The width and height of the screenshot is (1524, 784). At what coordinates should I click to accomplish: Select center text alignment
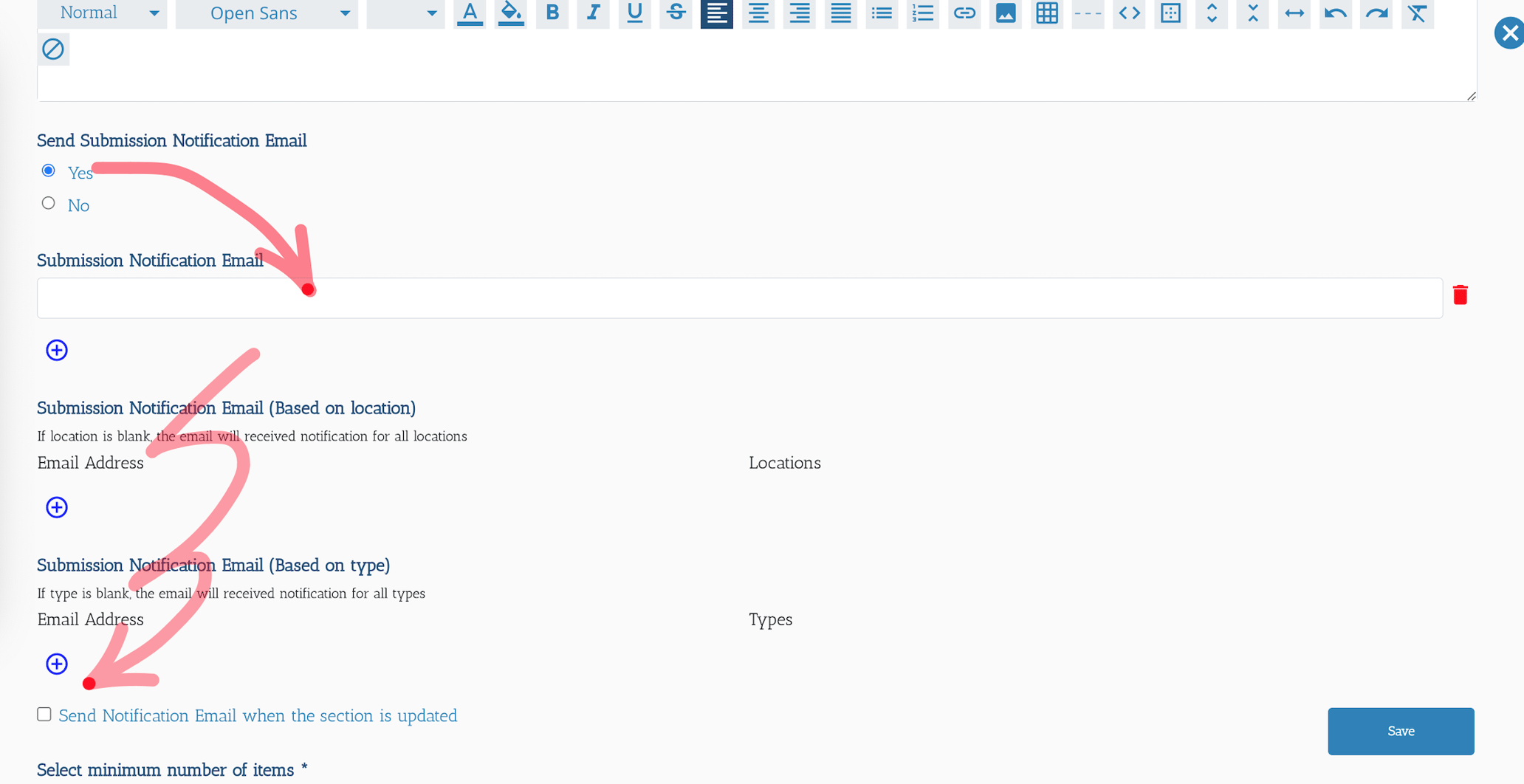tap(758, 13)
